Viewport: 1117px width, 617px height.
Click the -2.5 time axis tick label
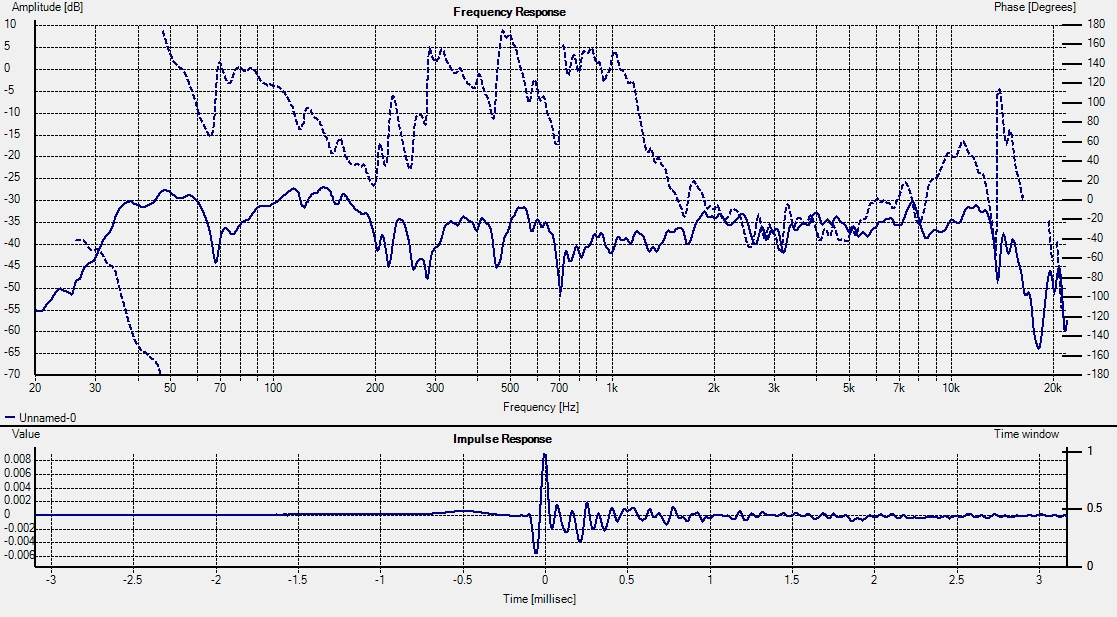coord(133,579)
